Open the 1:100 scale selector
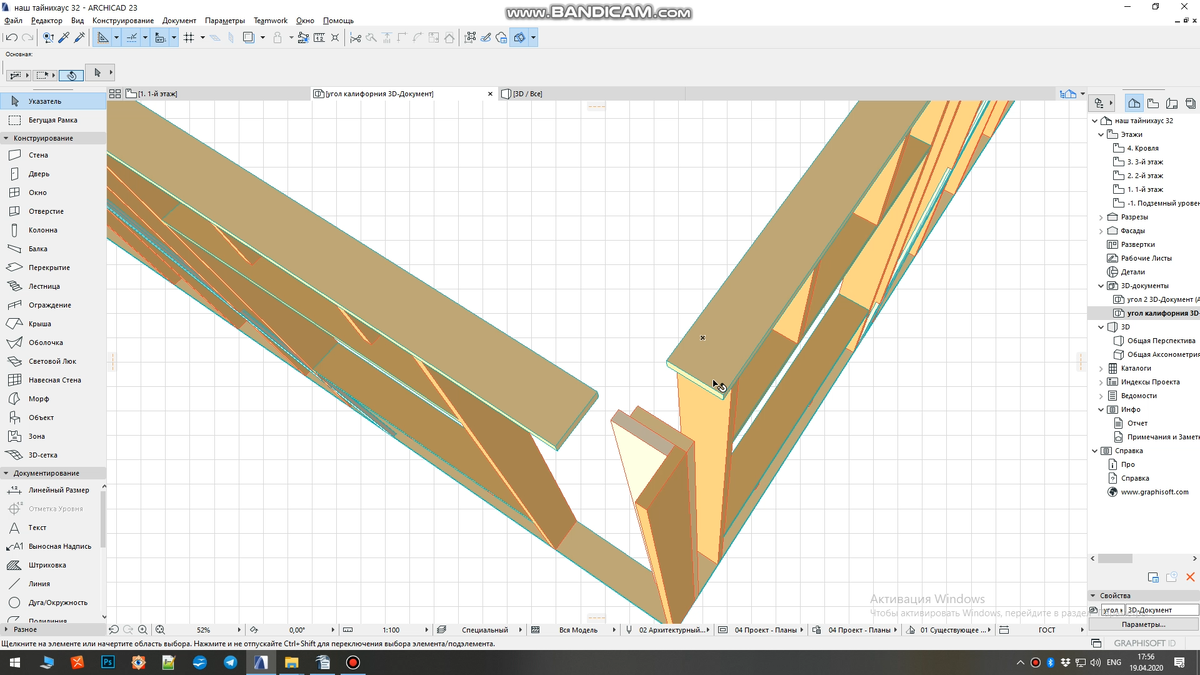The height and width of the screenshot is (675, 1200). [391, 630]
